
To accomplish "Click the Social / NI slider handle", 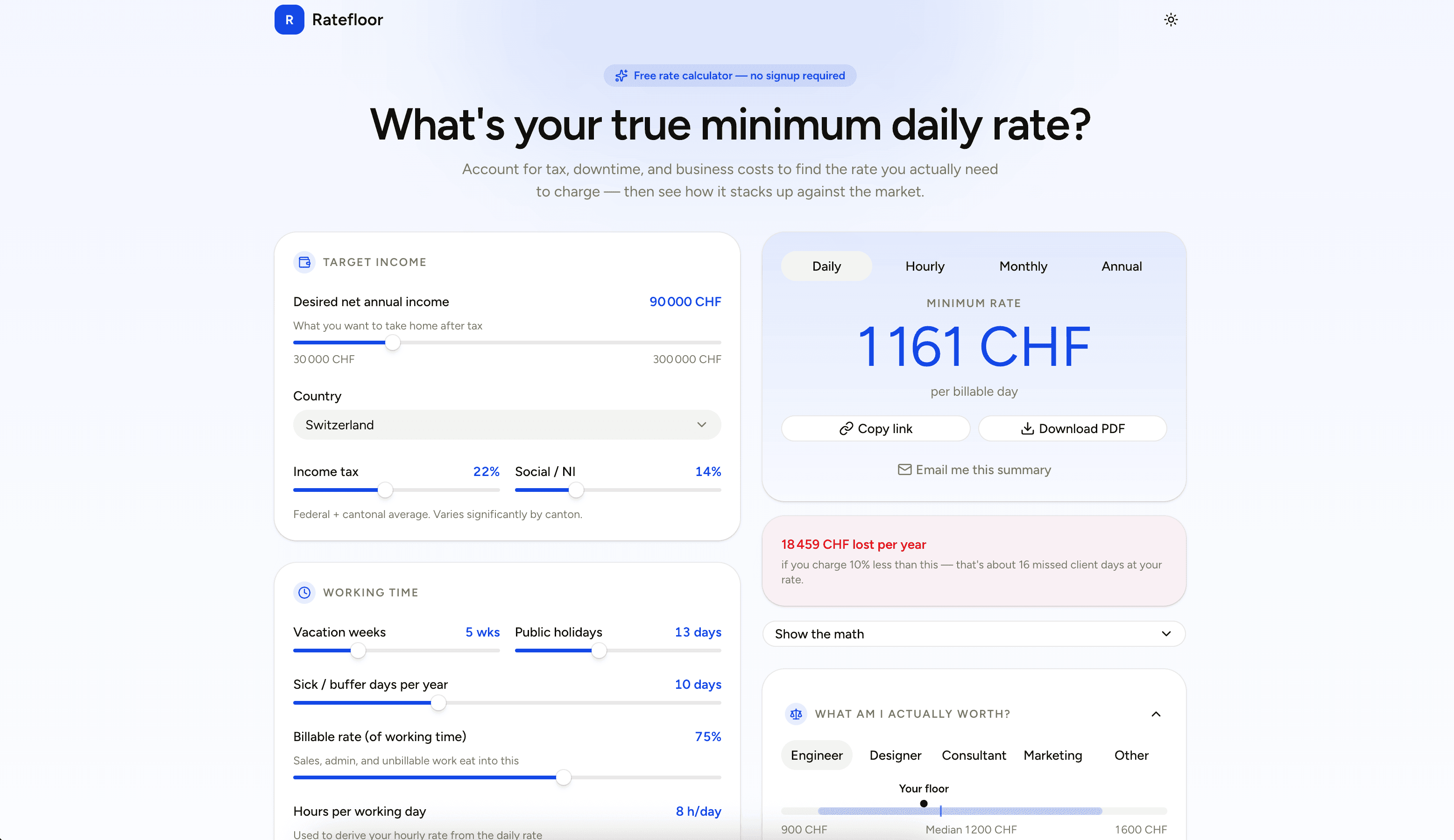I will (576, 490).
